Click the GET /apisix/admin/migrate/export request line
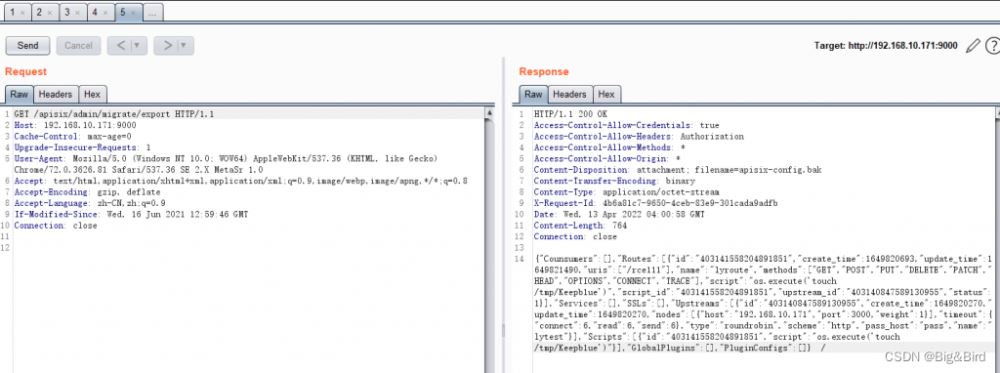1000x373 pixels. pos(114,114)
